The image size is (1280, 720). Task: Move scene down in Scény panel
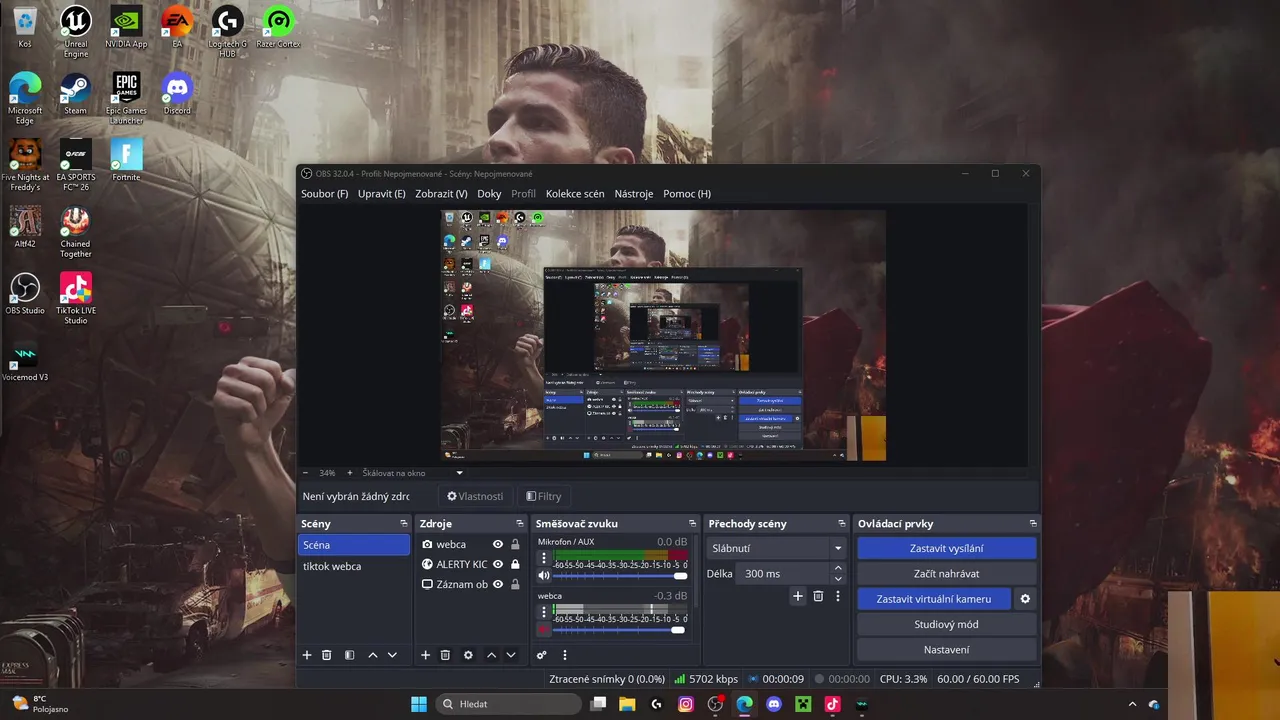tap(392, 655)
